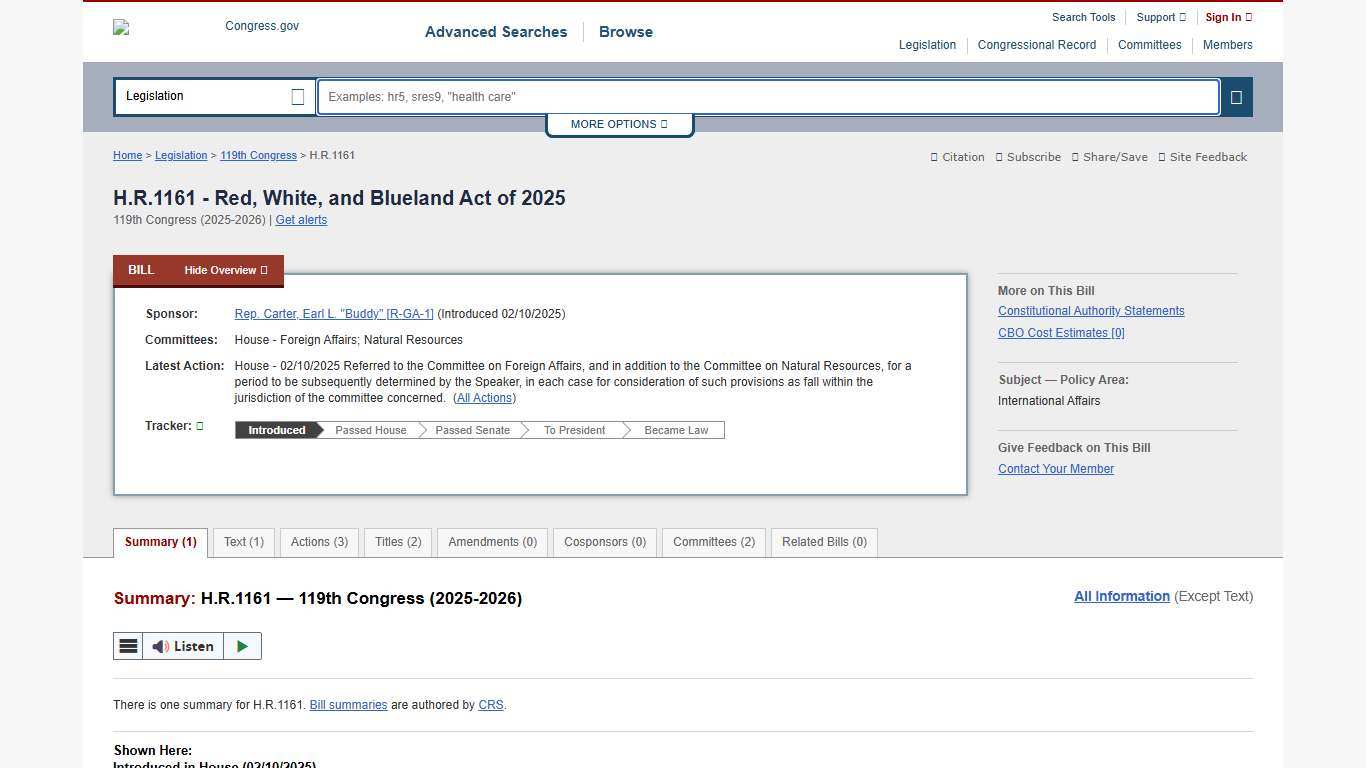This screenshot has width=1366, height=768.
Task: Open the Actions (3) tab
Action: coord(318,542)
